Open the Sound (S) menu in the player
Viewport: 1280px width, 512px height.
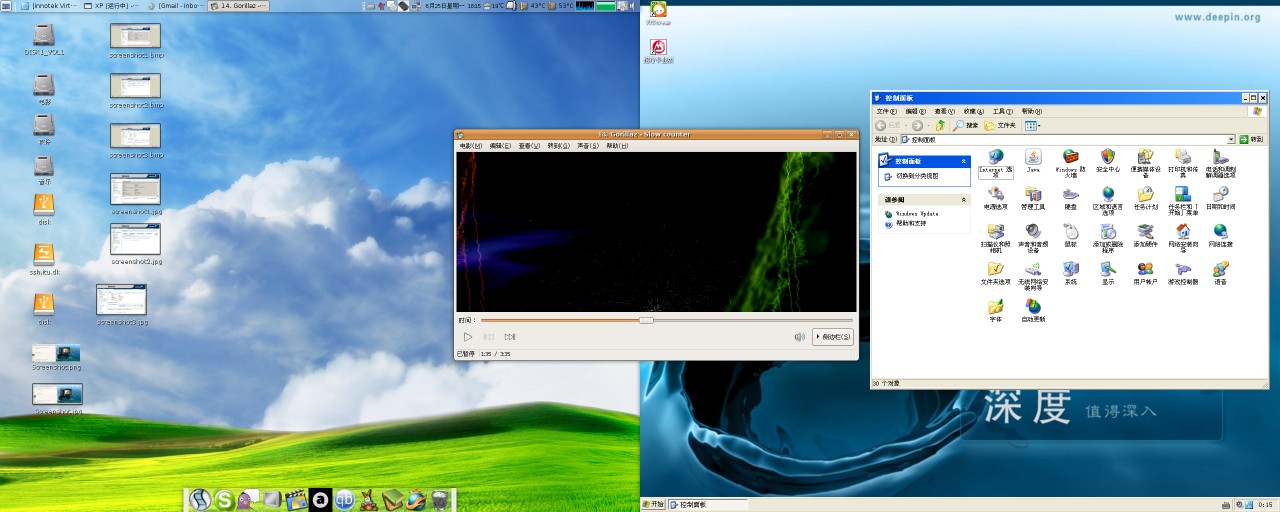point(587,146)
